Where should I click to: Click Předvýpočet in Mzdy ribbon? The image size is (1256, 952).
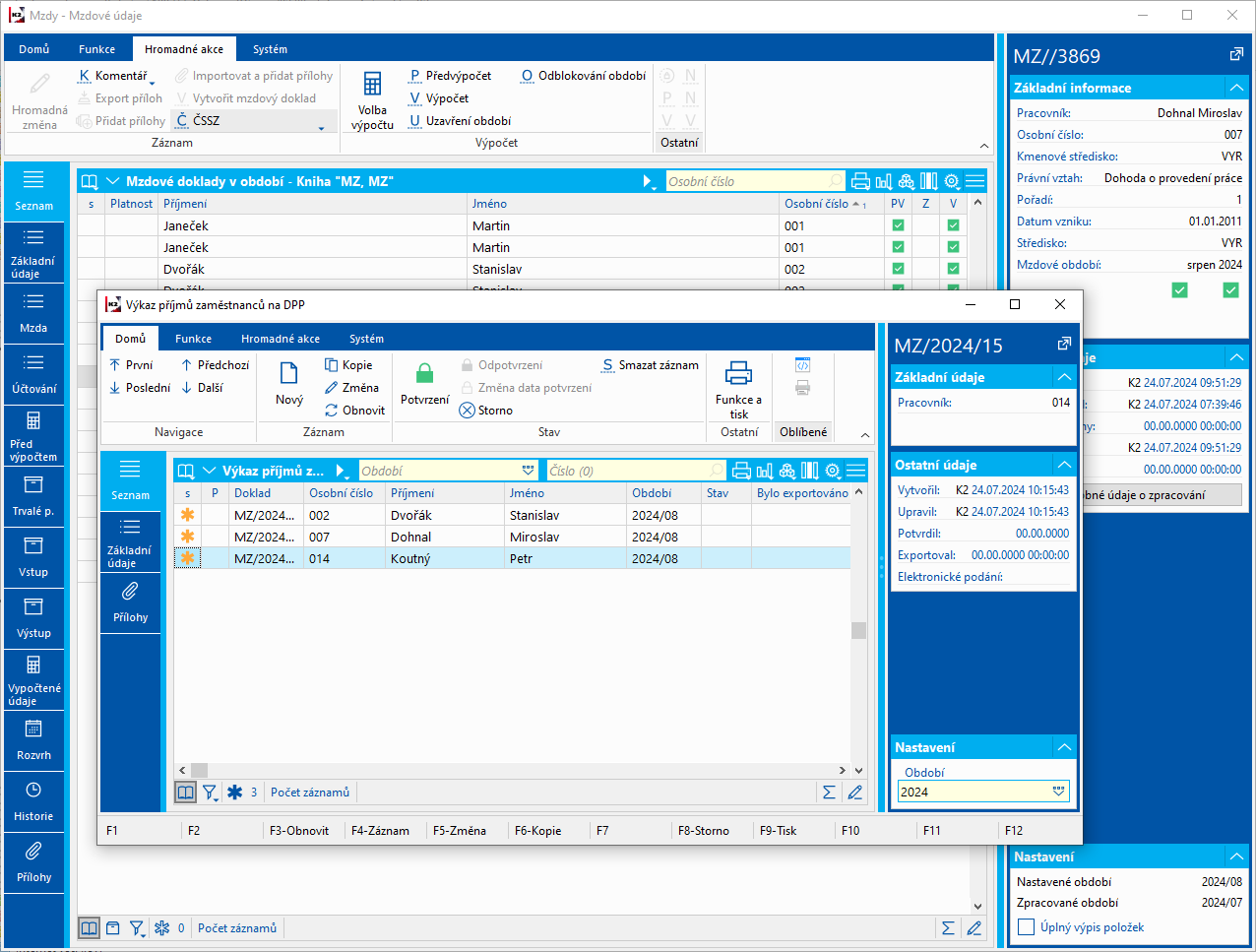(450, 76)
